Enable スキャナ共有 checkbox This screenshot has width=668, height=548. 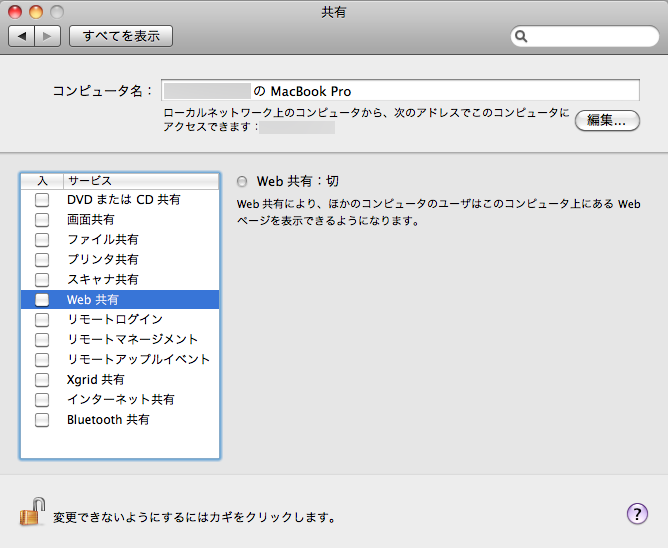pos(42,280)
